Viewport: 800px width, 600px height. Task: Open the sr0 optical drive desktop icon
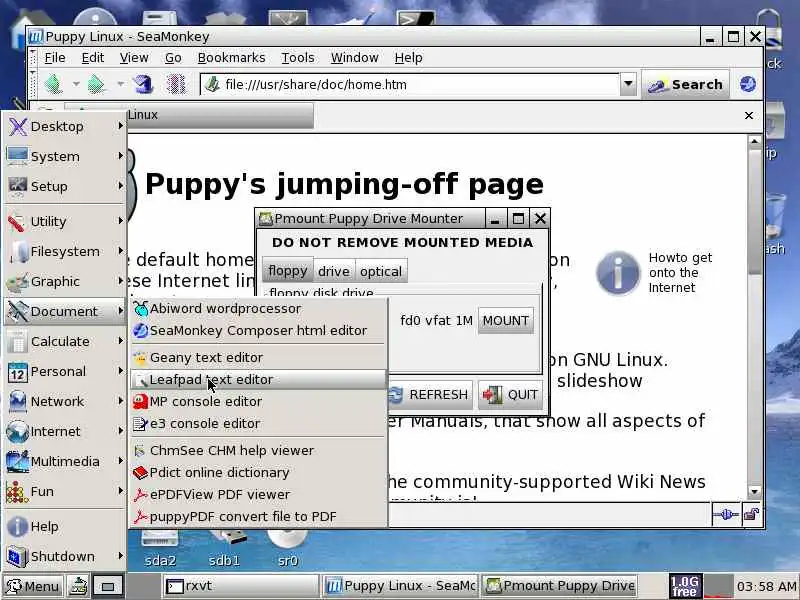(287, 548)
